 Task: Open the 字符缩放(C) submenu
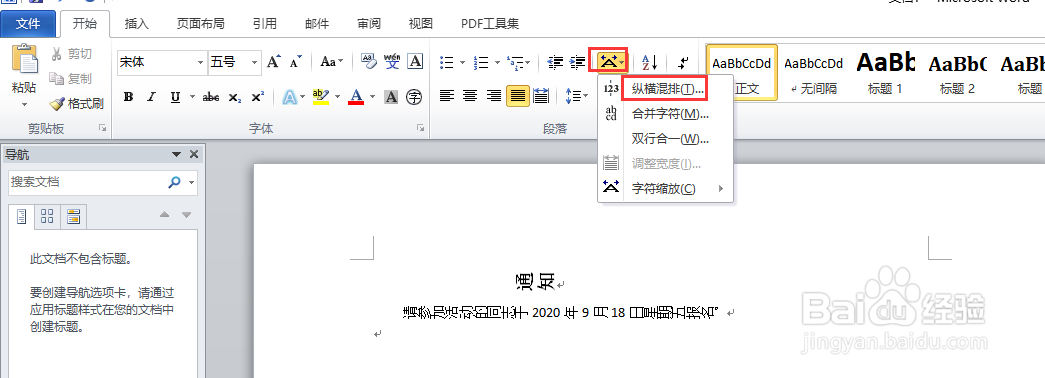[666, 189]
